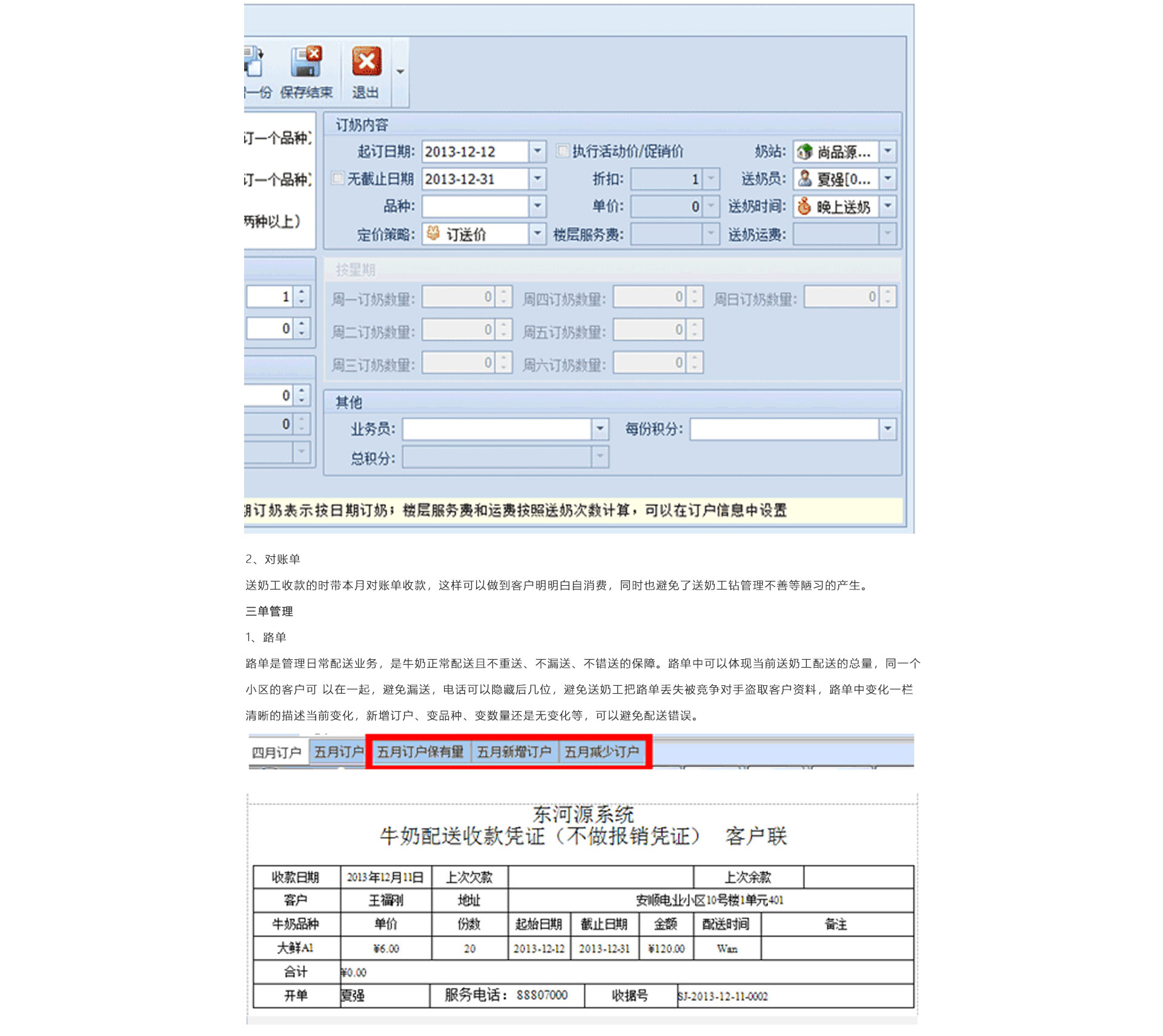Click the 2、对账单 heading
This screenshot has height=1036, width=1163.
pos(273,559)
